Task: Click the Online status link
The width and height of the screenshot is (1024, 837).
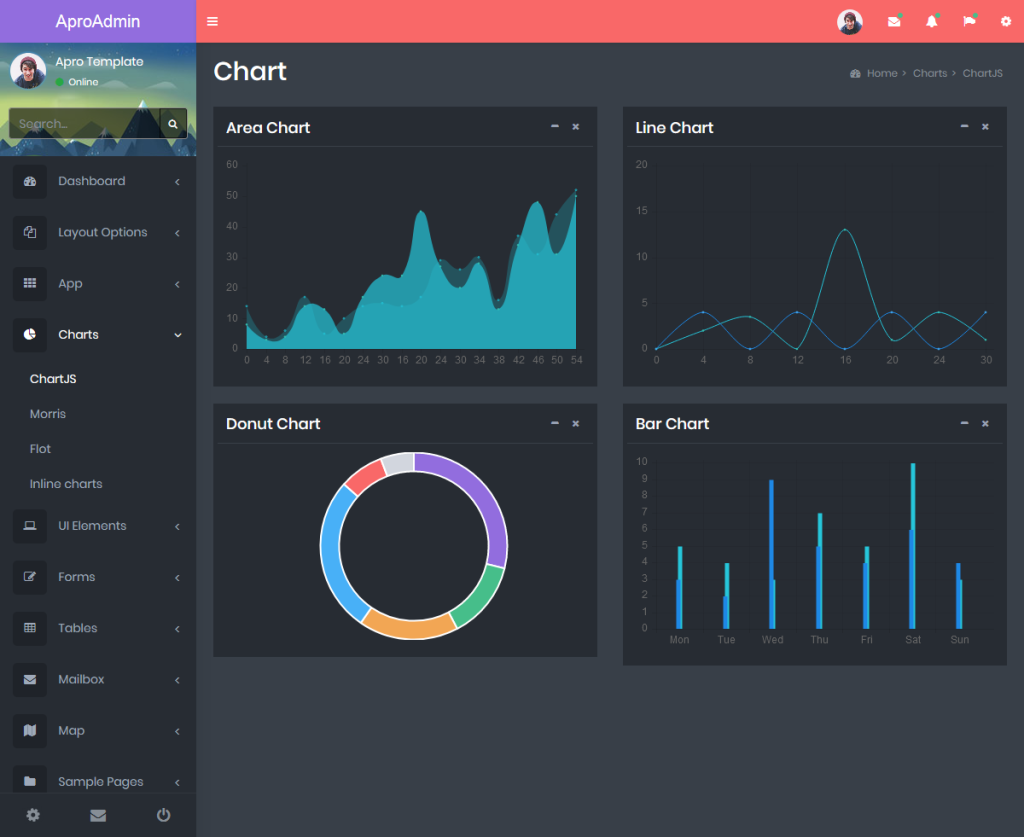Action: click(x=77, y=82)
